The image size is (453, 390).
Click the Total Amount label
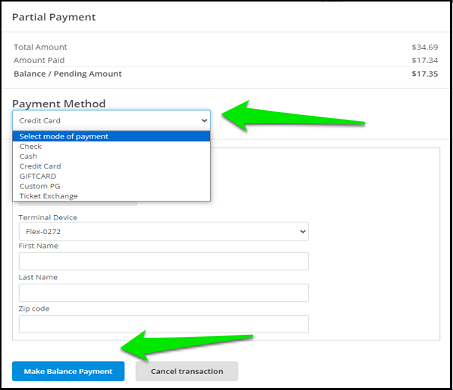pyautogui.click(x=40, y=47)
